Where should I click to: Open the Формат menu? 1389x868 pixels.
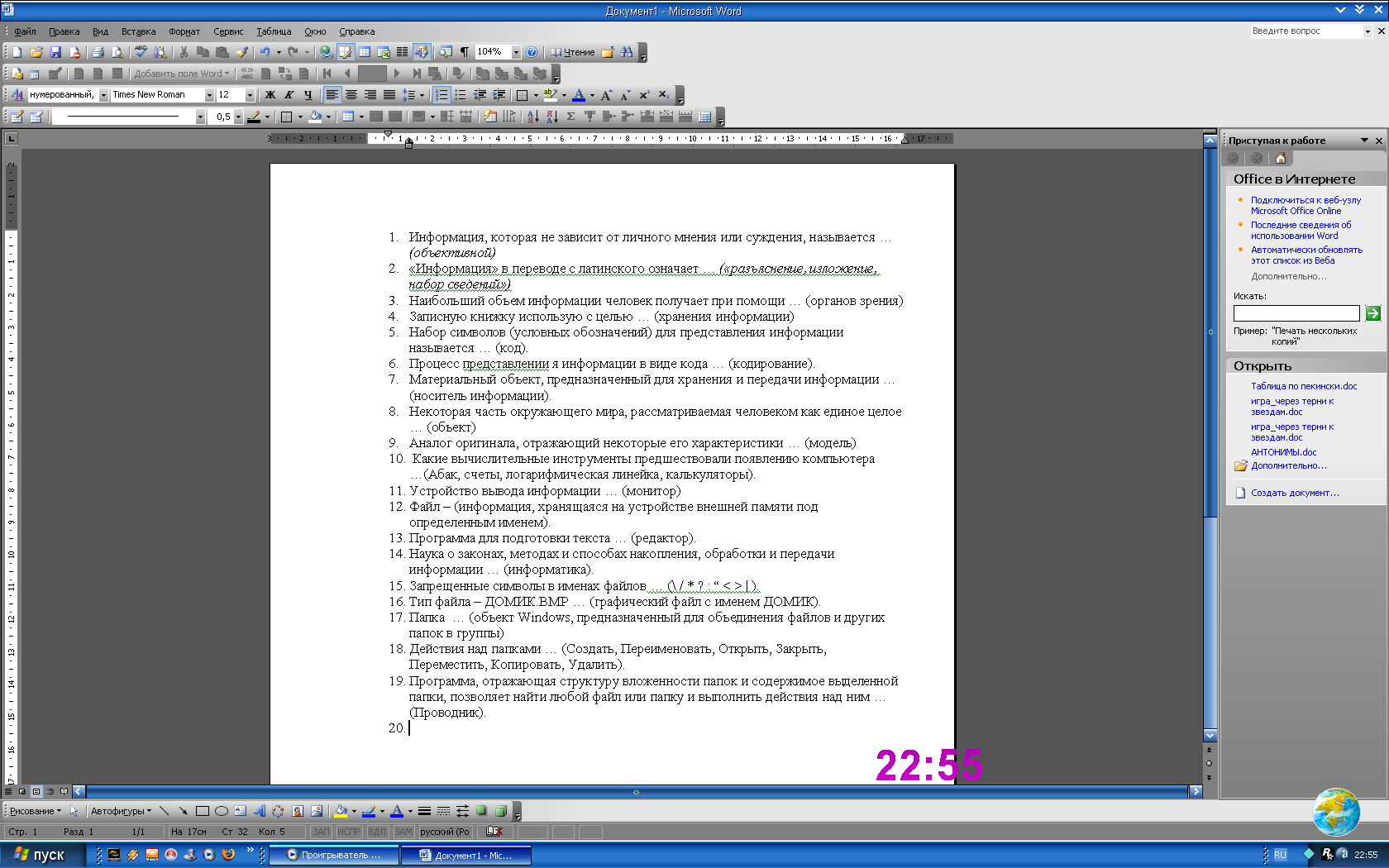[184, 31]
